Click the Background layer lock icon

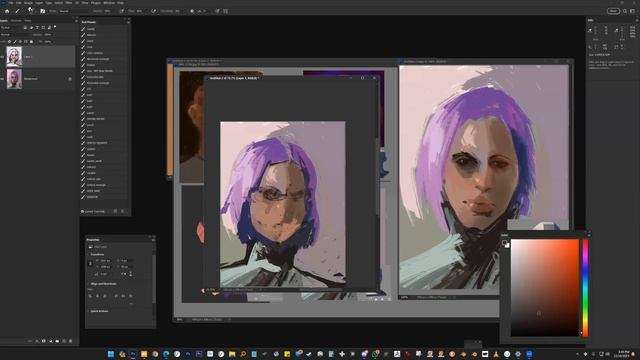point(70,79)
